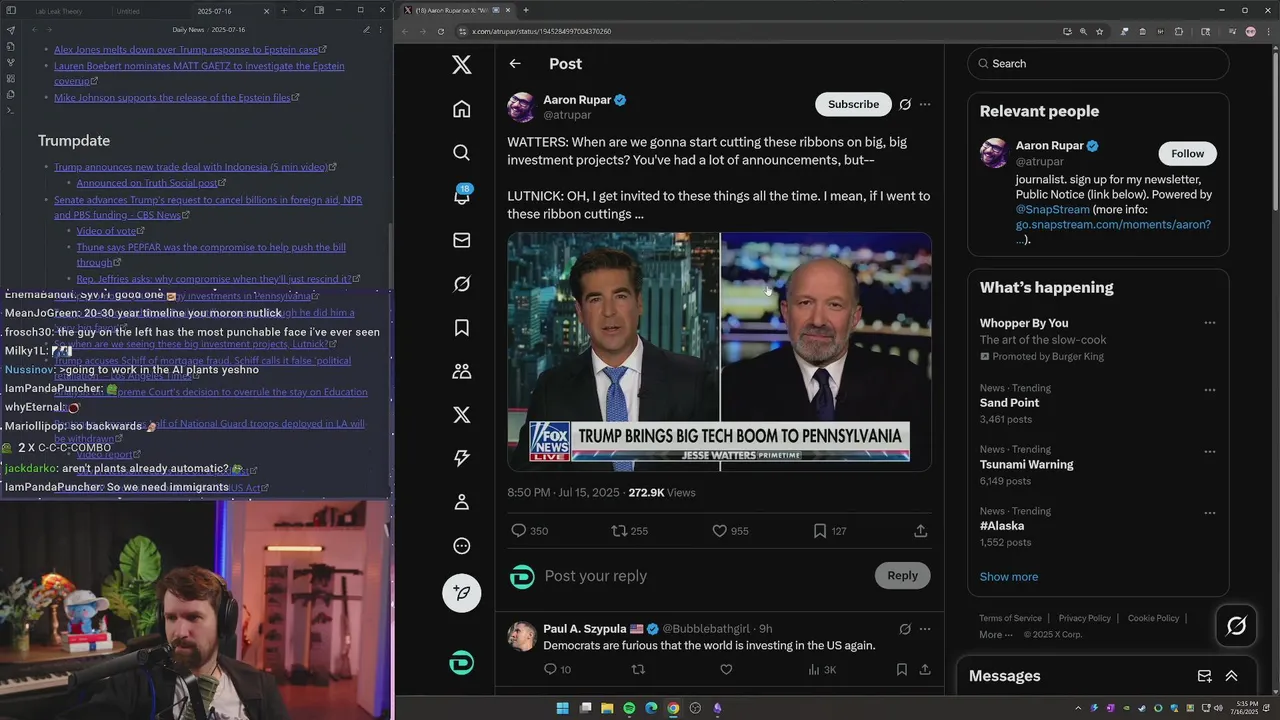Open floating Grok button
The height and width of the screenshot is (720, 1280).
(x=1236, y=626)
